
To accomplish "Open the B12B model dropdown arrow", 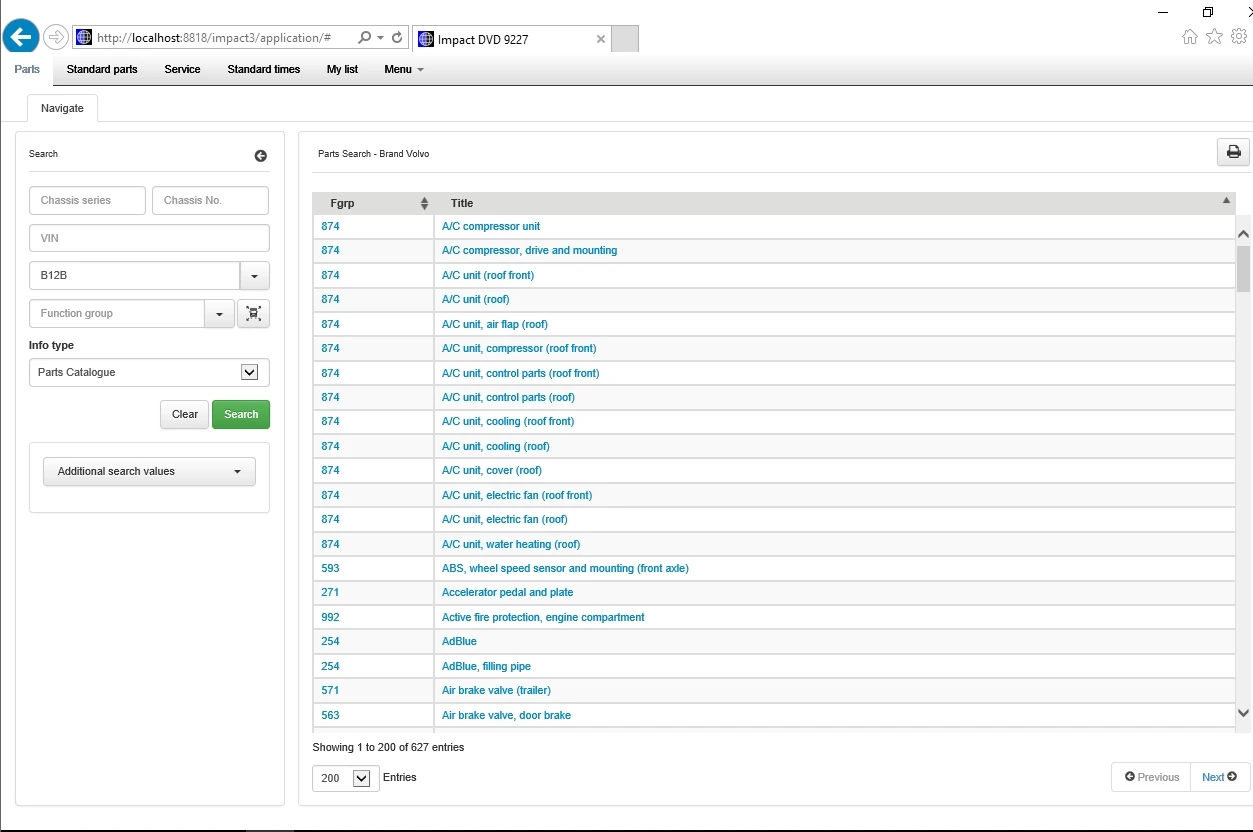I will (x=254, y=276).
